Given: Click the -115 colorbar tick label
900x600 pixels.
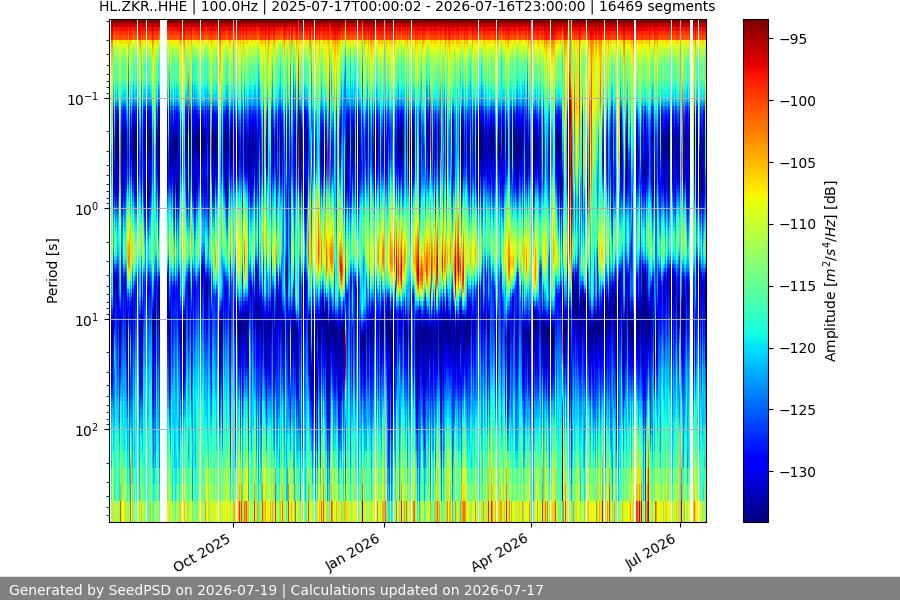Looking at the screenshot, I should click(x=797, y=287).
